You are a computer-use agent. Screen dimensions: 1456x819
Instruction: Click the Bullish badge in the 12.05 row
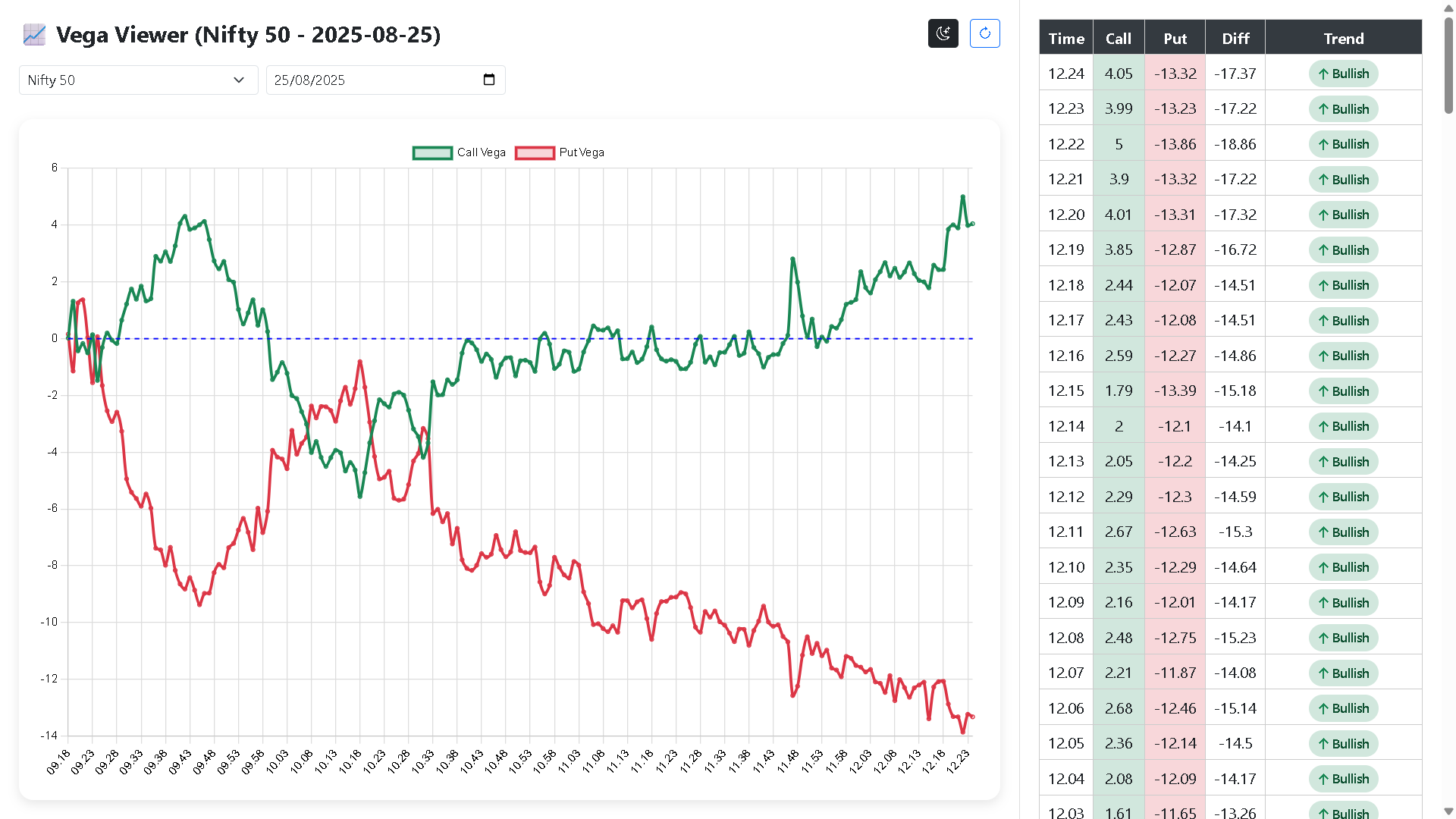click(1343, 743)
